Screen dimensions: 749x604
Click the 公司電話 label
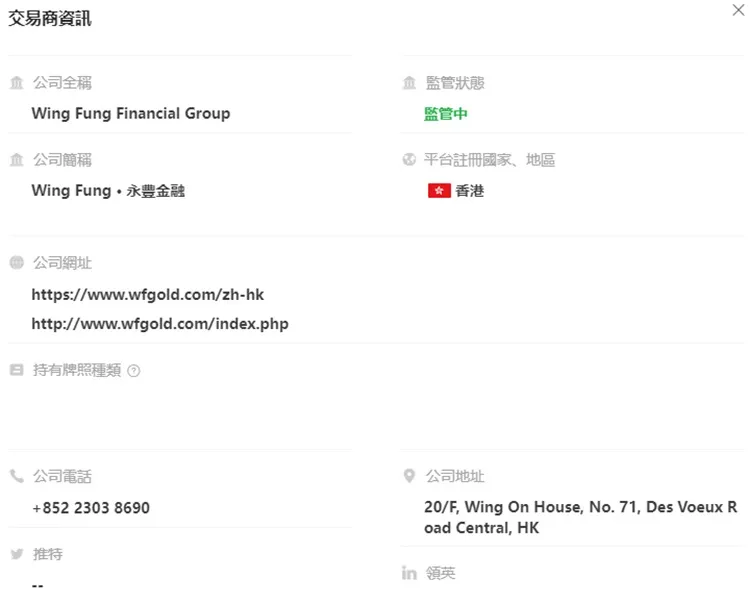[x=62, y=476]
